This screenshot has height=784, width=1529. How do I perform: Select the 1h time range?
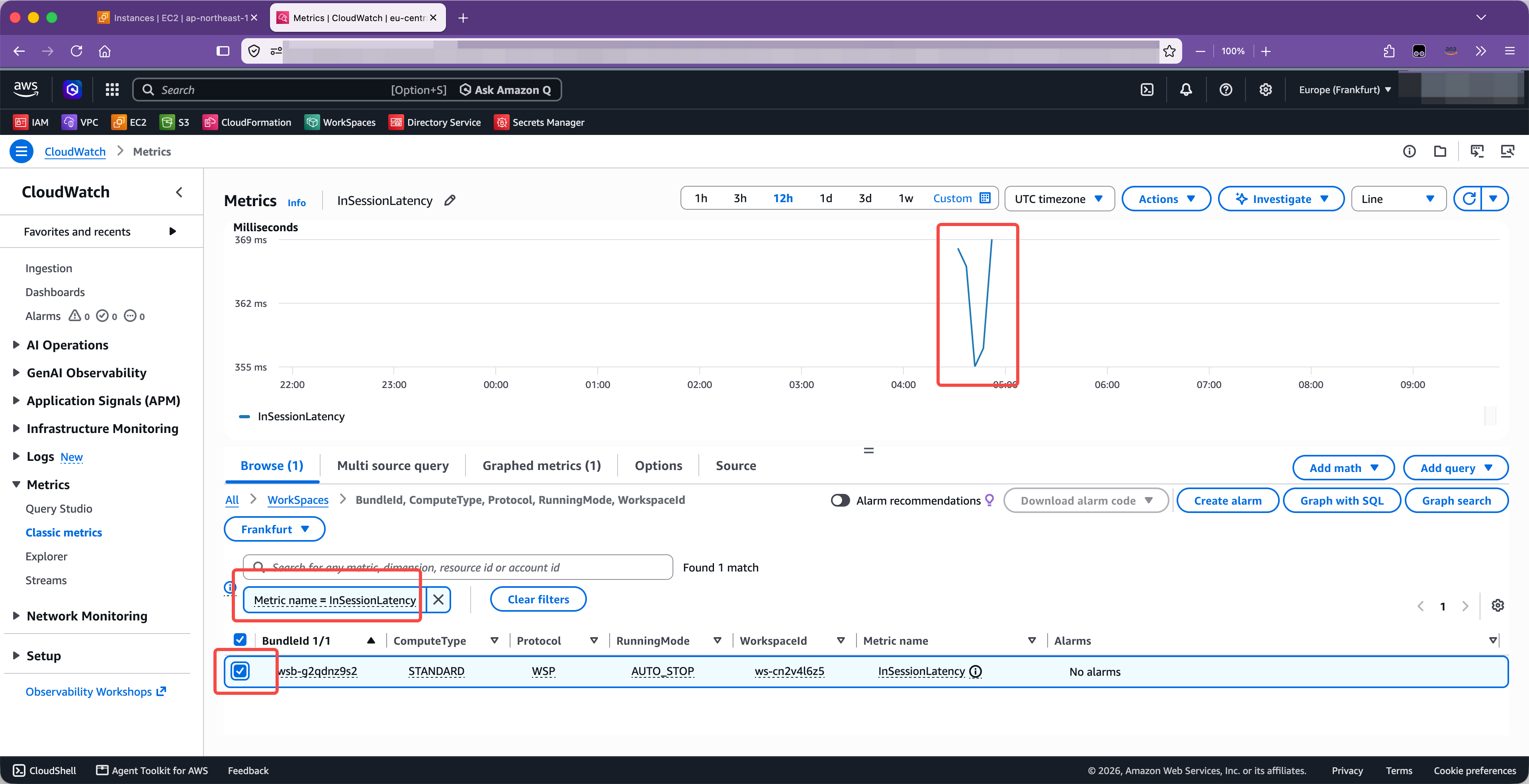[701, 198]
